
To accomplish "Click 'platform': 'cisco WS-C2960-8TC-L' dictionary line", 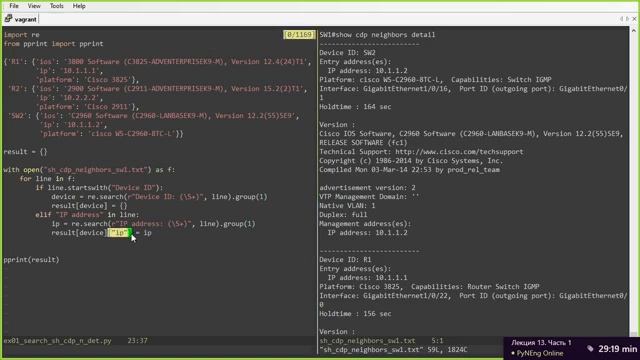I will point(111,133).
